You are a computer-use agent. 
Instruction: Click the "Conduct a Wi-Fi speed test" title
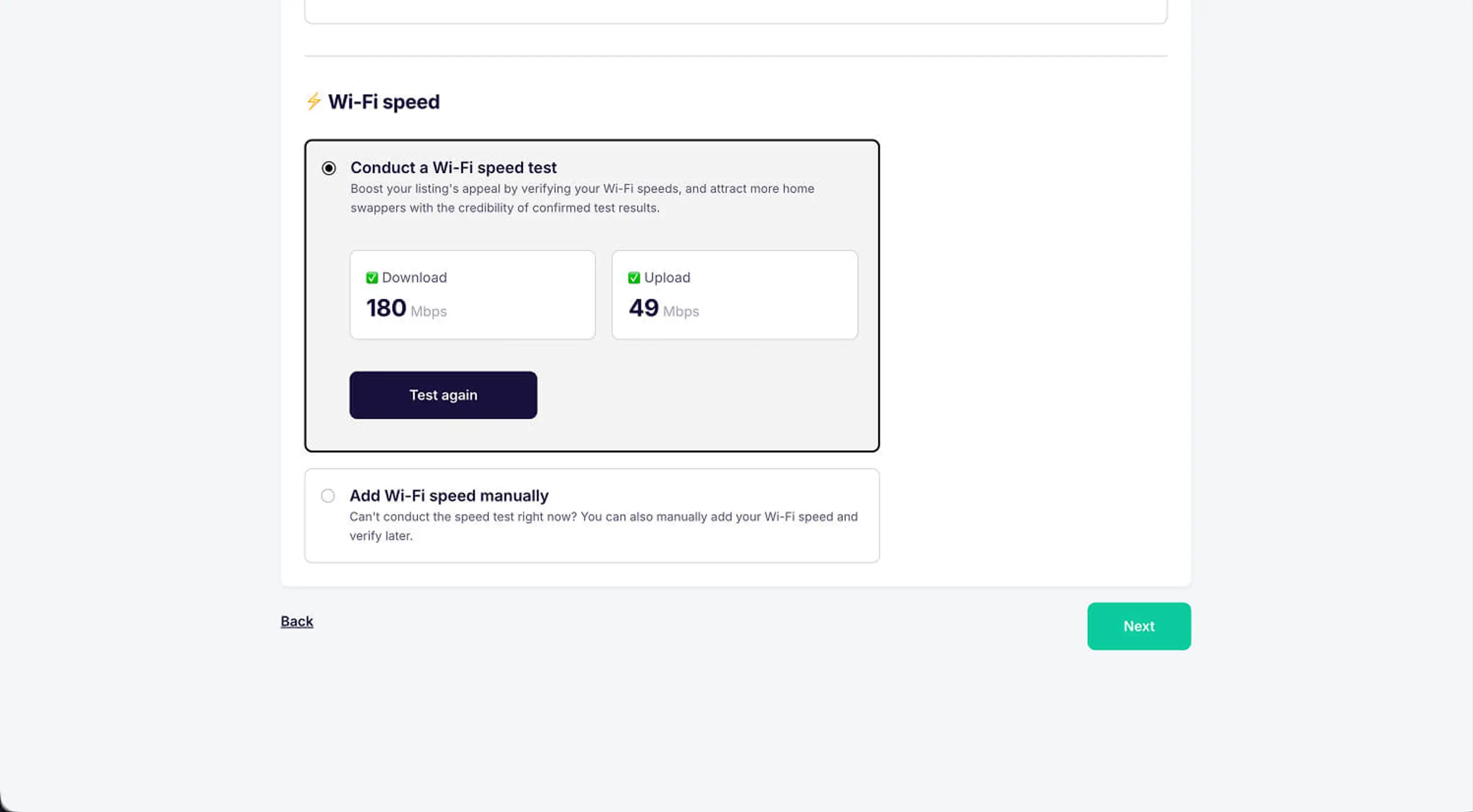pos(453,167)
